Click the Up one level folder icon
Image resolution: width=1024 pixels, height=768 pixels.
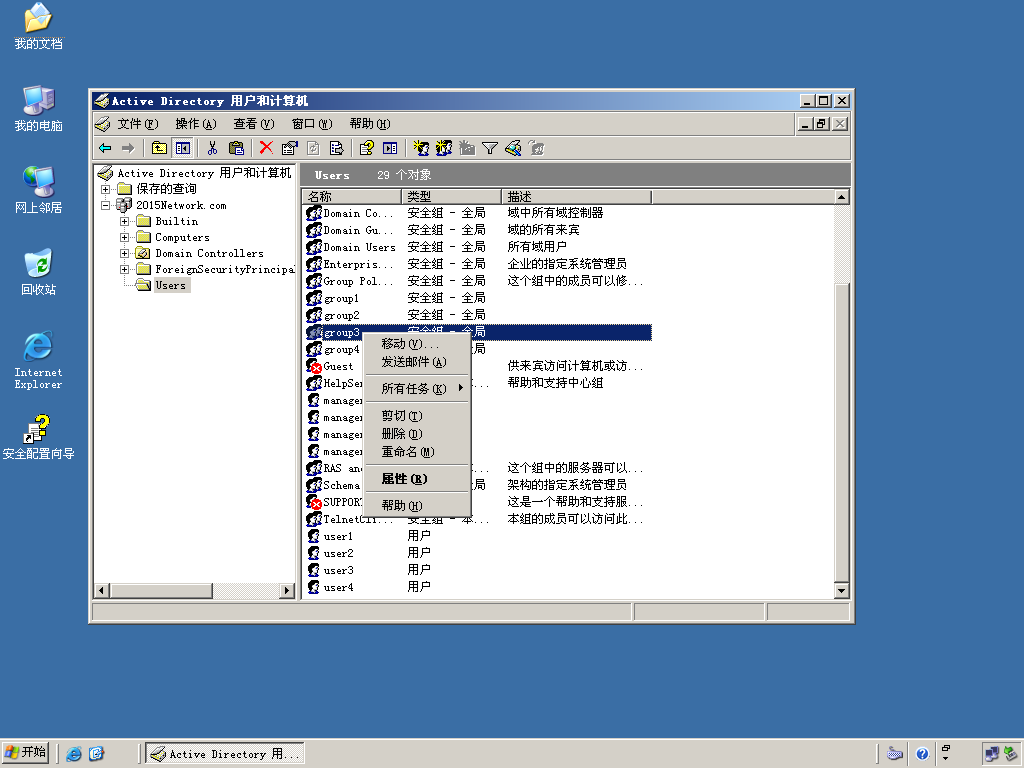(x=159, y=148)
